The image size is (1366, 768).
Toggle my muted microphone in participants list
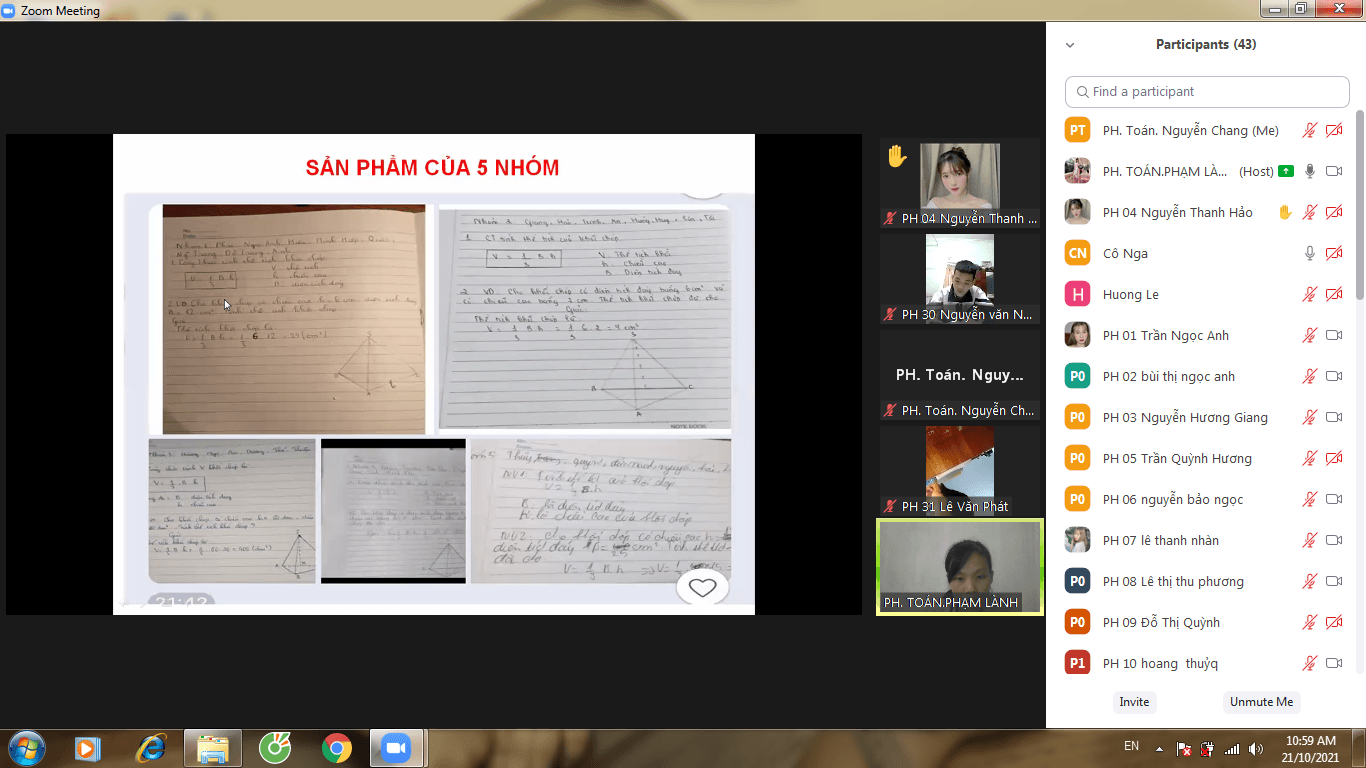(x=1309, y=131)
